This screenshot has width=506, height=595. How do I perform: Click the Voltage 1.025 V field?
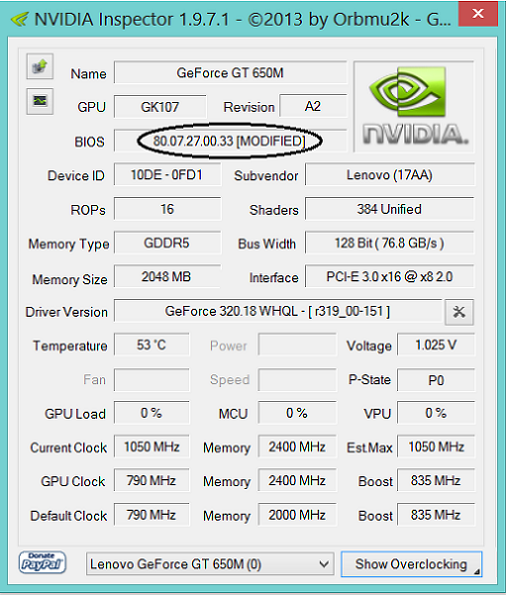click(x=436, y=345)
